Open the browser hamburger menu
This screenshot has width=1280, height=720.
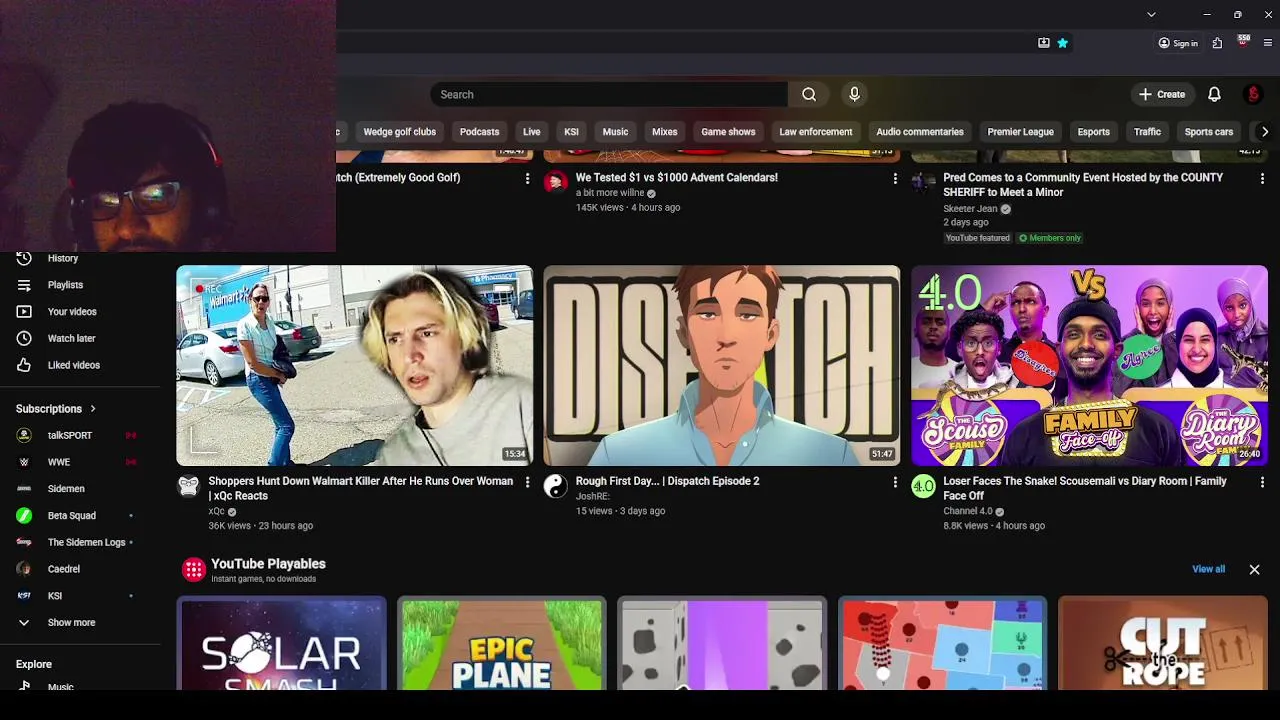[x=1268, y=43]
